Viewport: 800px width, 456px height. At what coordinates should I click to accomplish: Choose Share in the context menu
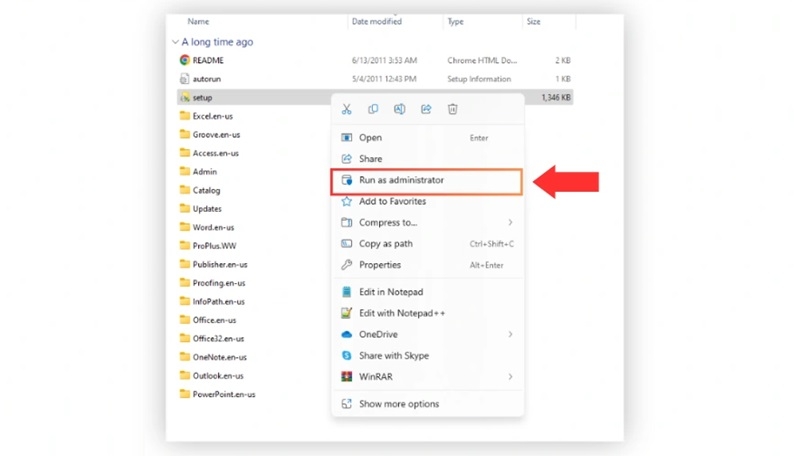pyautogui.click(x=427, y=159)
